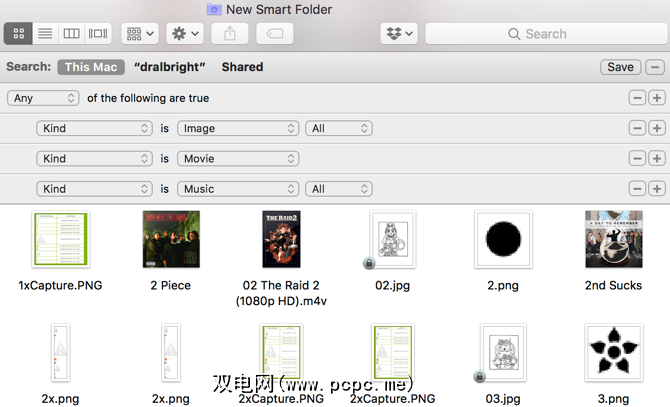Viewport: 670px width, 407px height.
Task: Add a rule after Kind is Image
Action: point(657,128)
